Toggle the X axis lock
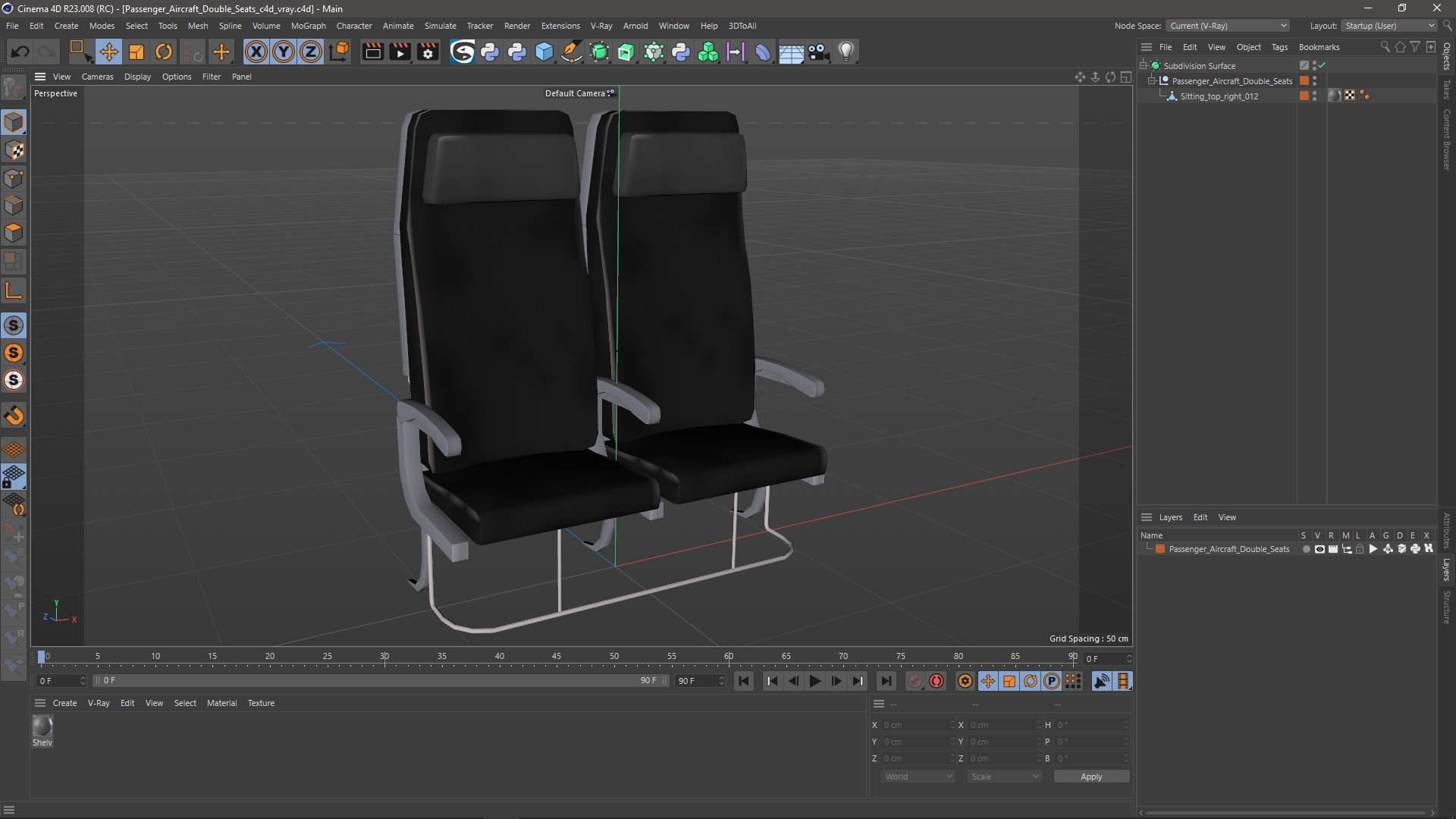1456x819 pixels. [x=256, y=52]
